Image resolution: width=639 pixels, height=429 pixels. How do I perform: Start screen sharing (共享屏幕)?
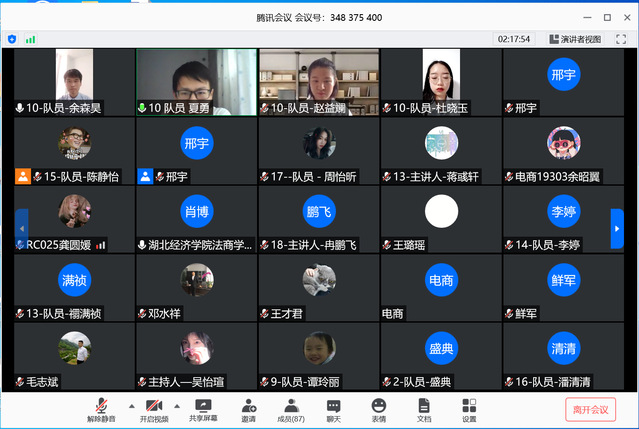pyautogui.click(x=204, y=408)
